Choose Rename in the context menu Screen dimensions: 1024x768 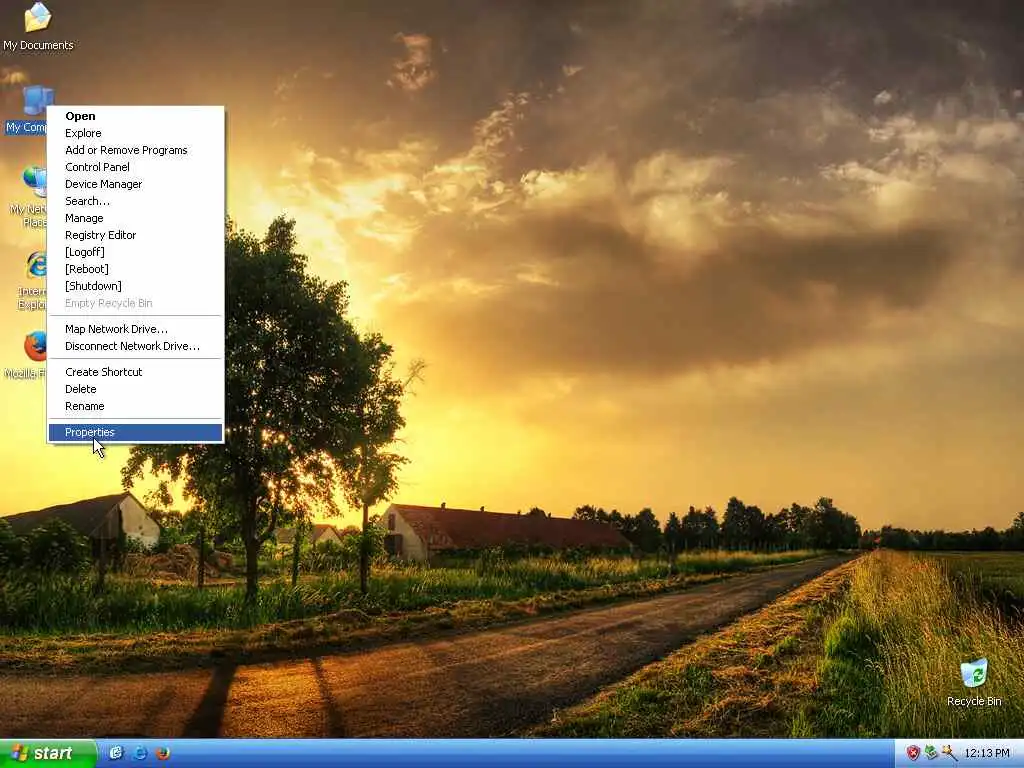135,406
